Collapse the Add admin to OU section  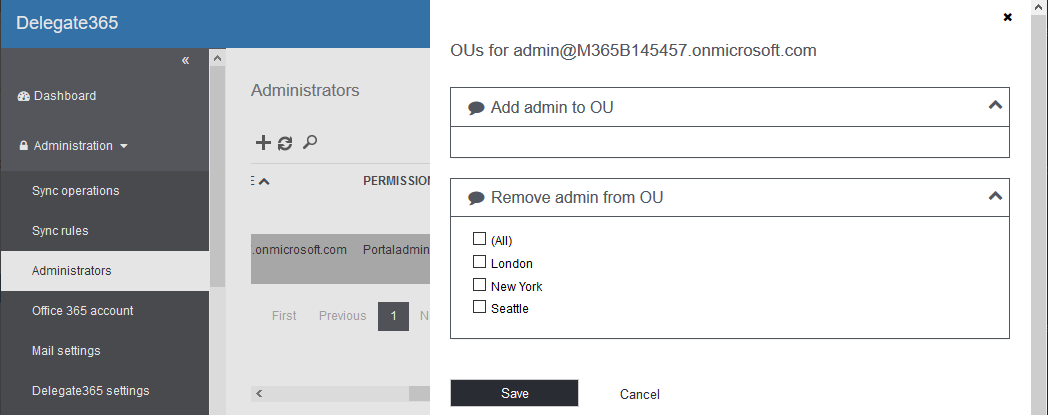994,105
